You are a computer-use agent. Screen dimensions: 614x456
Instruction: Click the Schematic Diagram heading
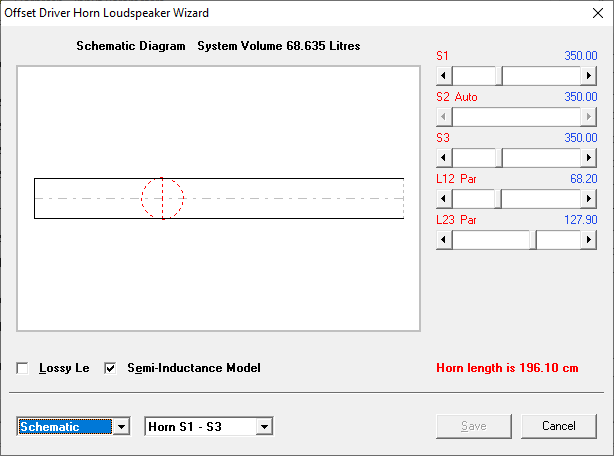pos(131,46)
